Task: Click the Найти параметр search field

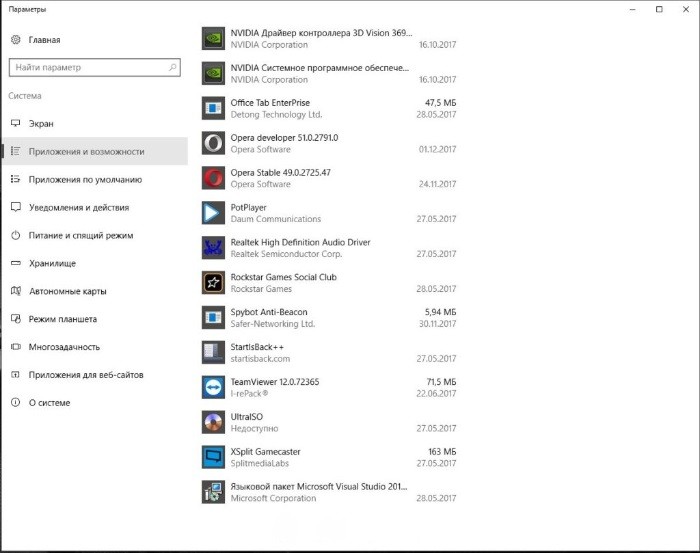Action: point(95,67)
